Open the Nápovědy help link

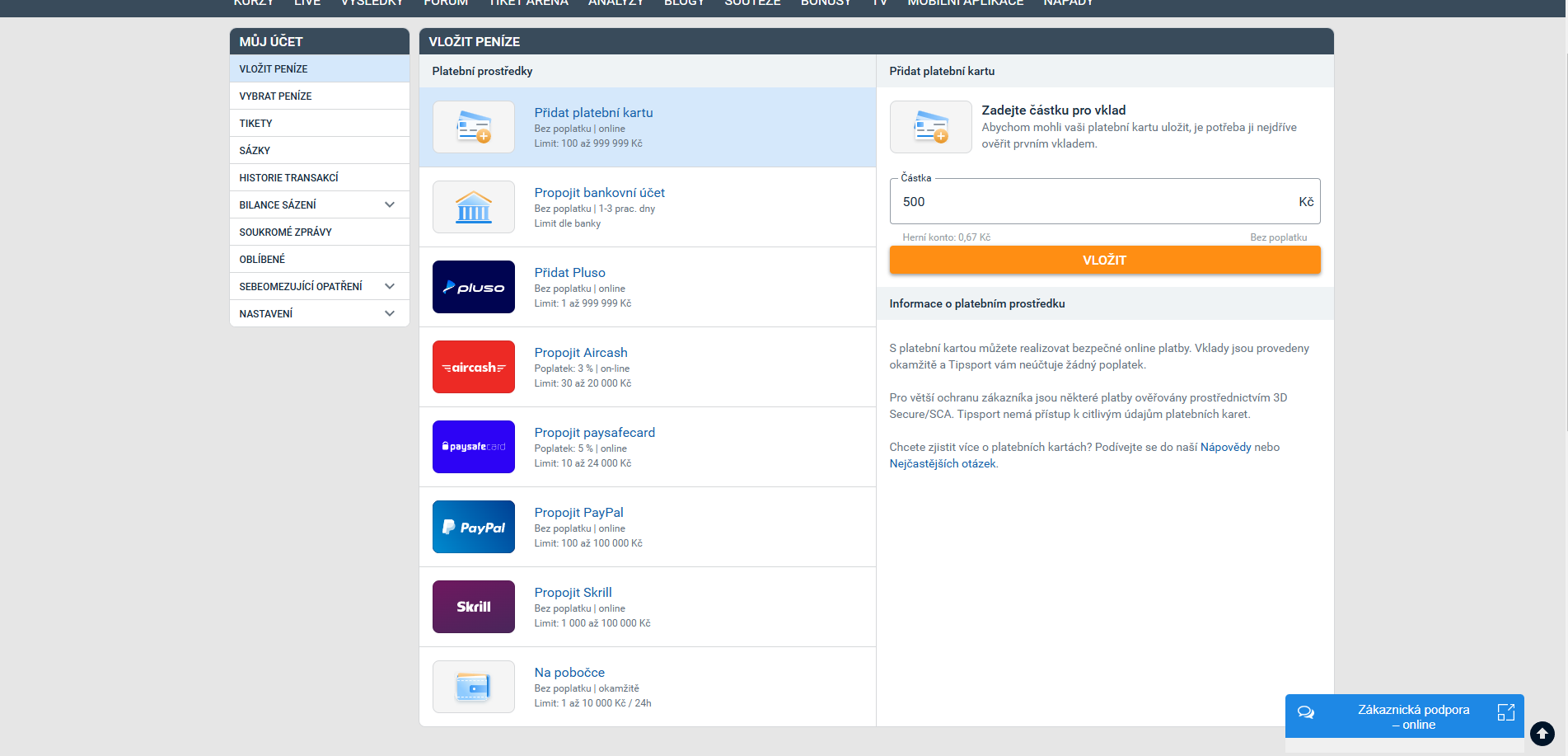click(x=1225, y=447)
